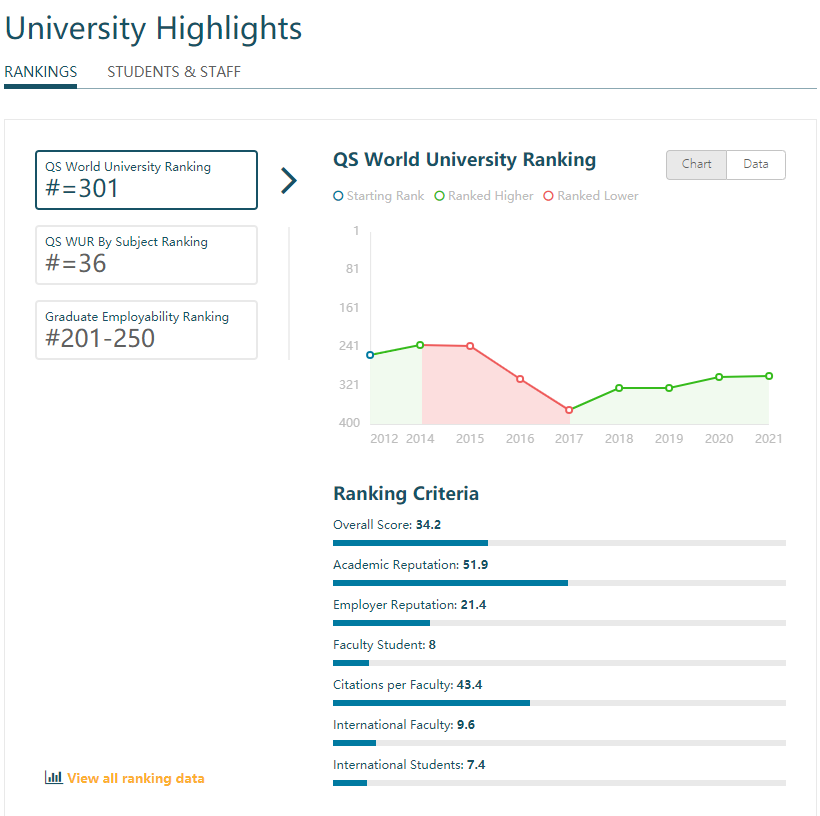Image resolution: width=820 pixels, height=816 pixels.
Task: Click the International Students progress bar
Action: click(559, 783)
